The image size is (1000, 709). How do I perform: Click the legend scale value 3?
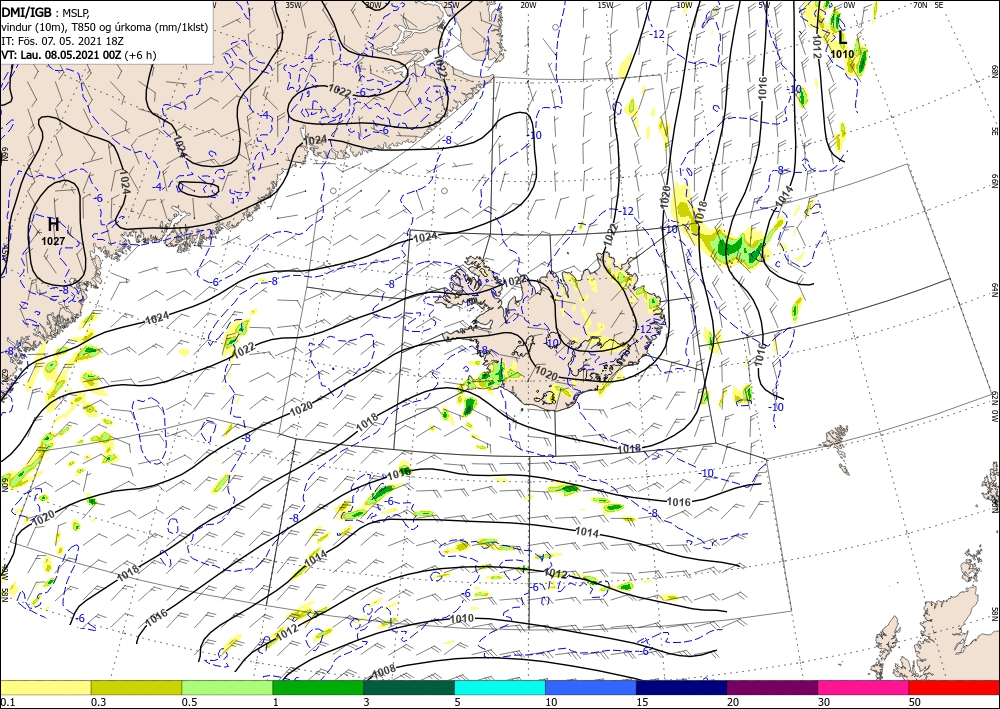(366, 702)
